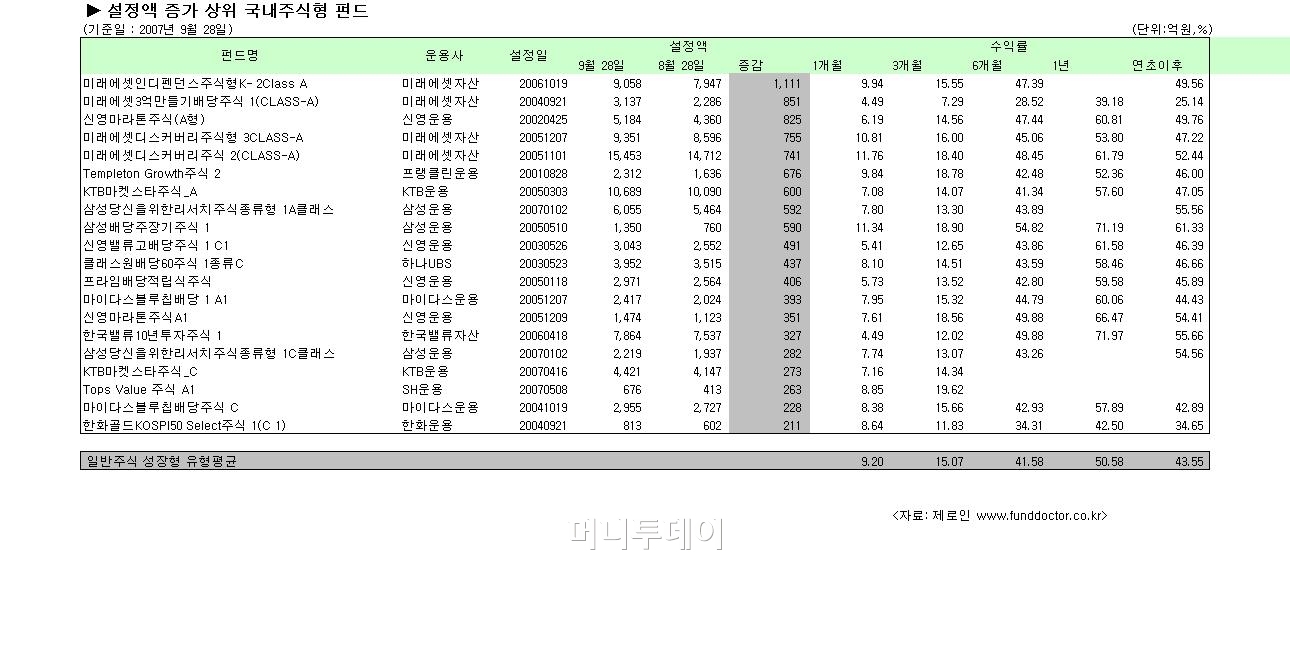Click the average 연초이후 value '43.55'
Screen dimensions: 1290x648
click(x=1189, y=462)
